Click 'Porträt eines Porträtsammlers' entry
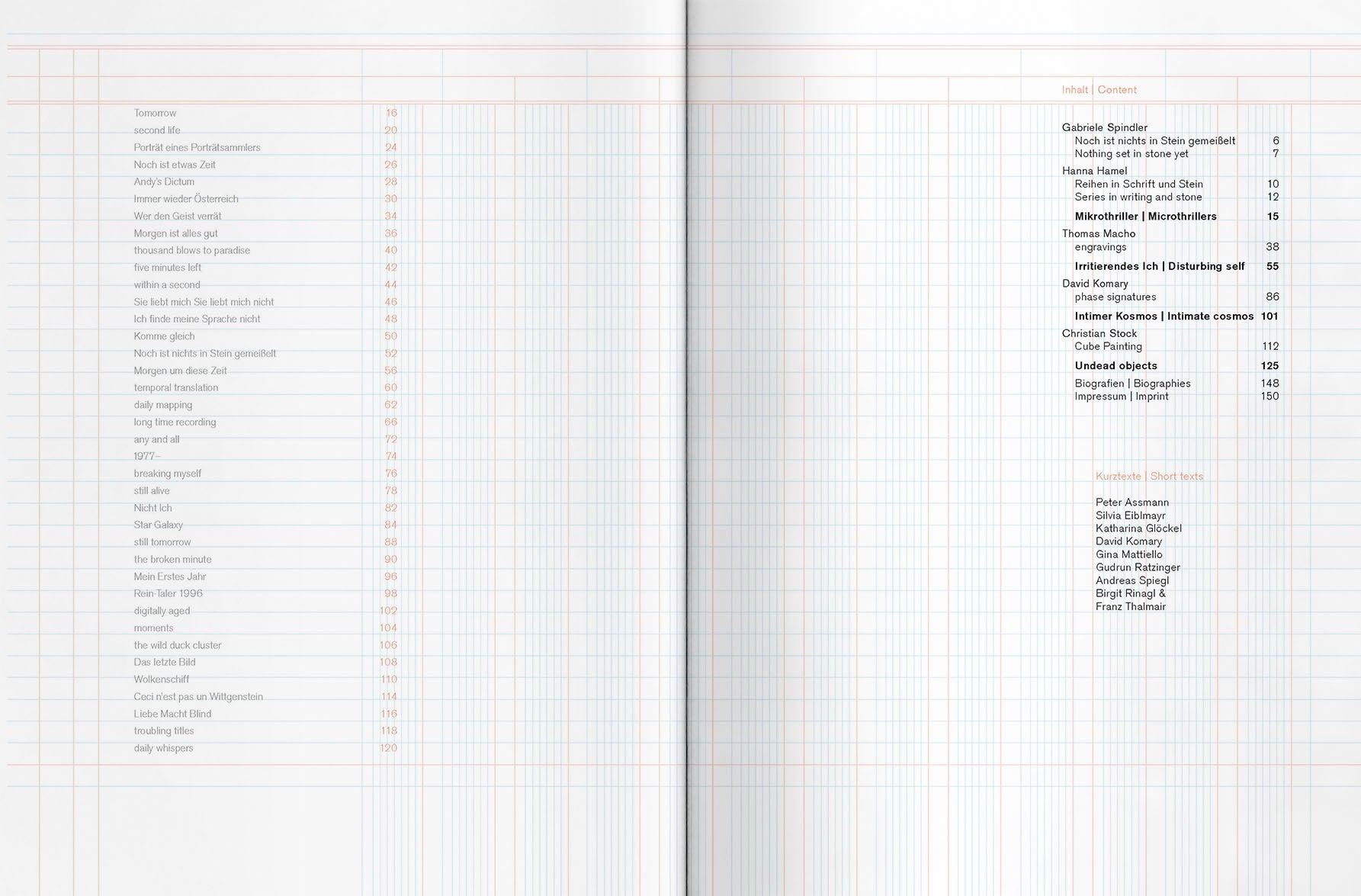Screen dimensions: 1361x896 click(x=197, y=147)
